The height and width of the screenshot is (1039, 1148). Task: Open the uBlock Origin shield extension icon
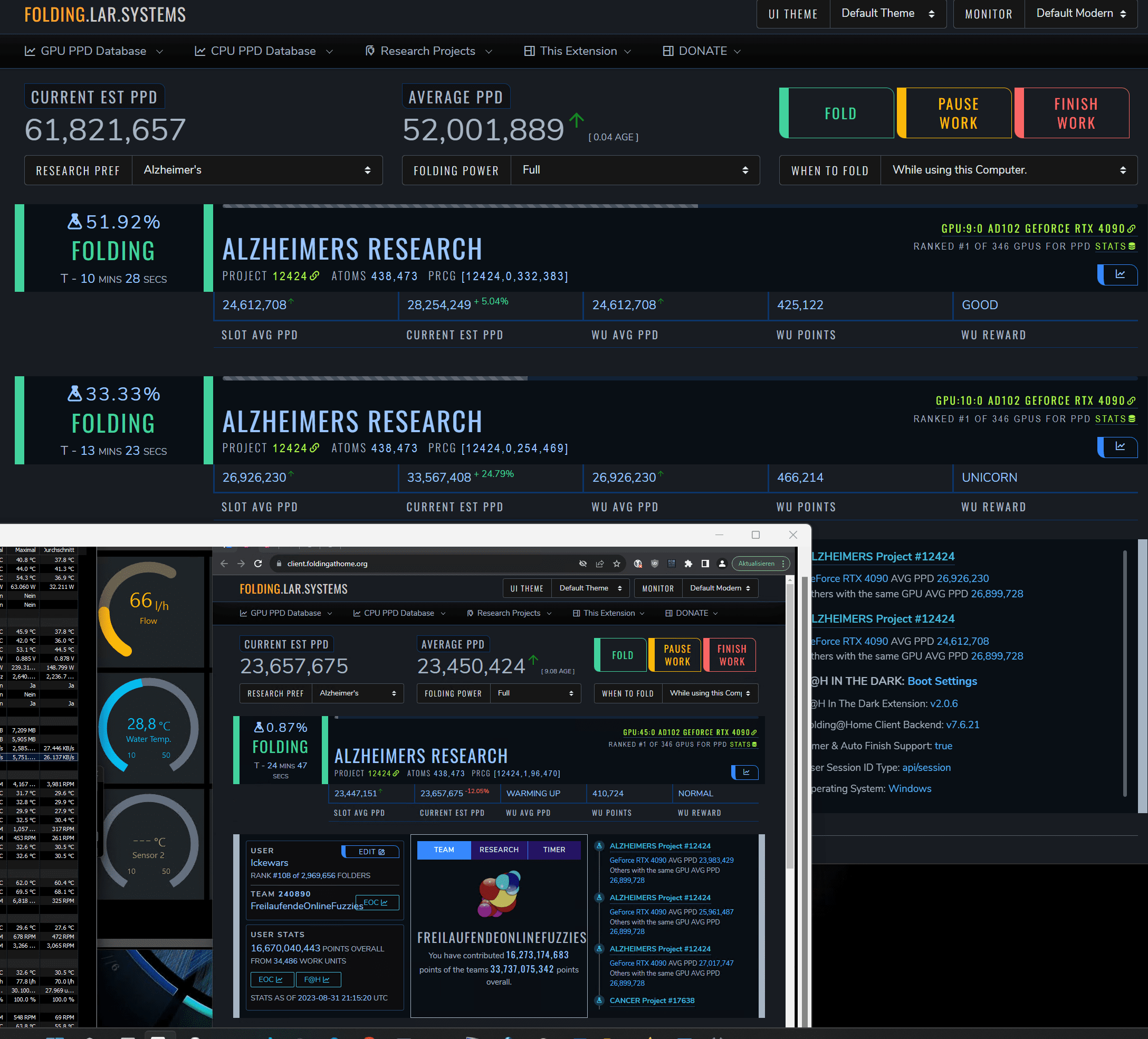(655, 564)
